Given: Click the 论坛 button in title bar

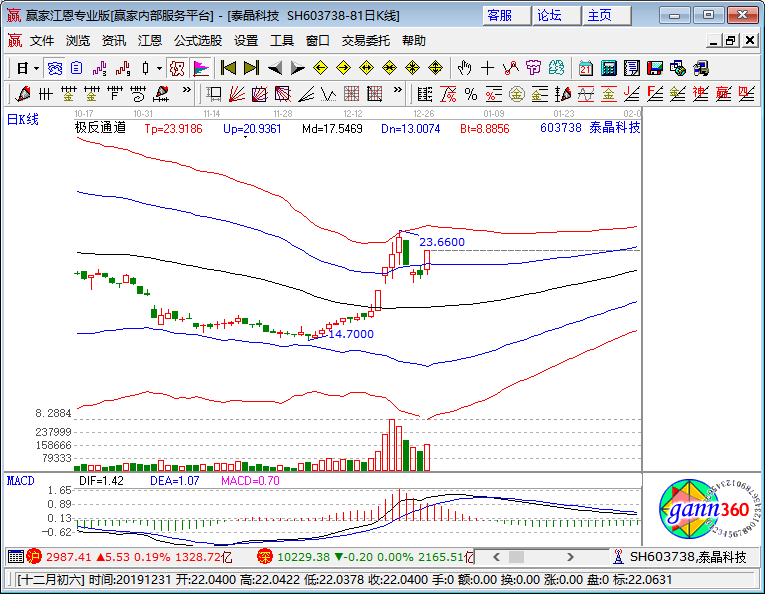Looking at the screenshot, I should click(x=556, y=16).
